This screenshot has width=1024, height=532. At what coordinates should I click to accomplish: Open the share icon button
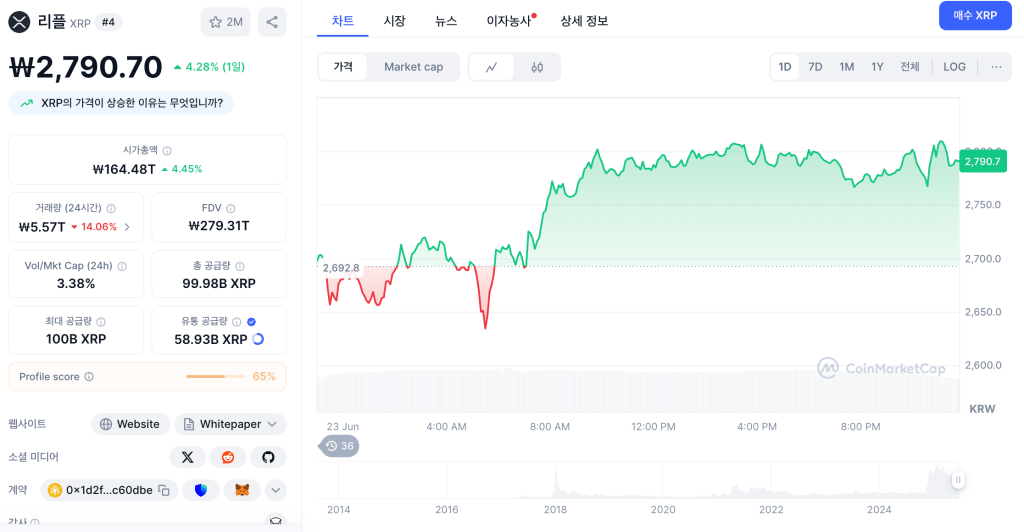click(272, 22)
